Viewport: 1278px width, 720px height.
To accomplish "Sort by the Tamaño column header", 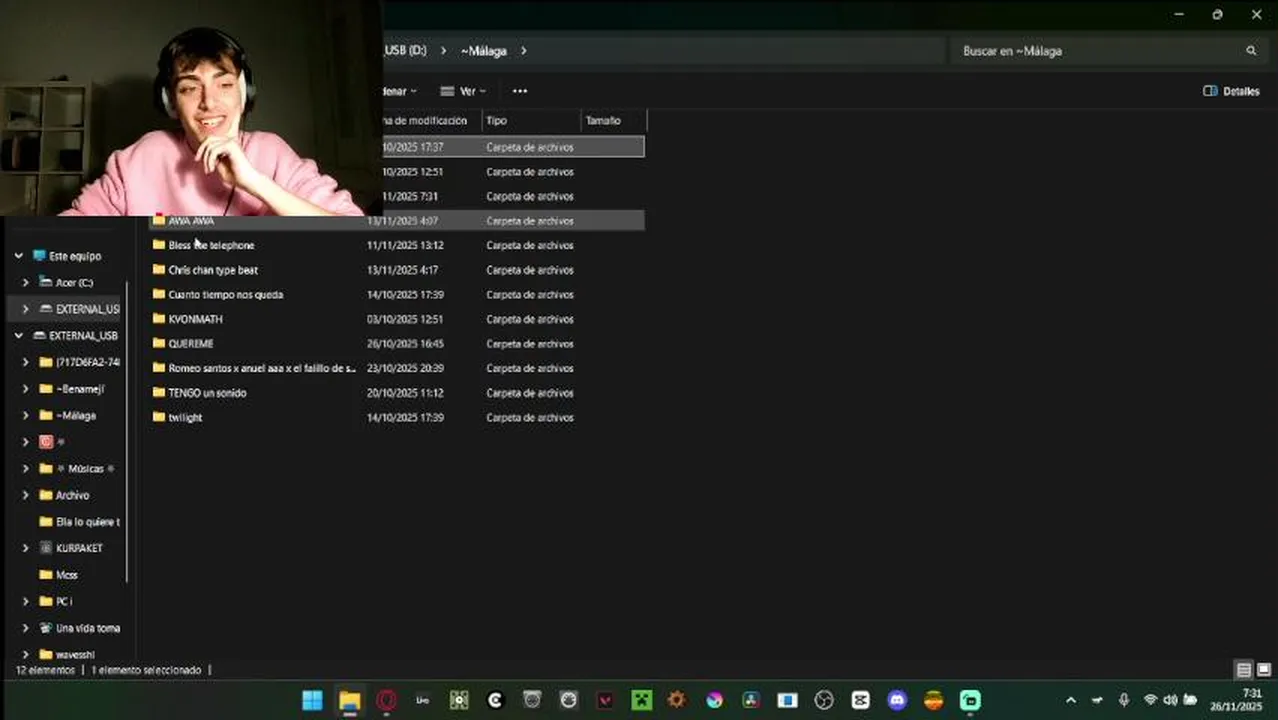I will (x=614, y=120).
